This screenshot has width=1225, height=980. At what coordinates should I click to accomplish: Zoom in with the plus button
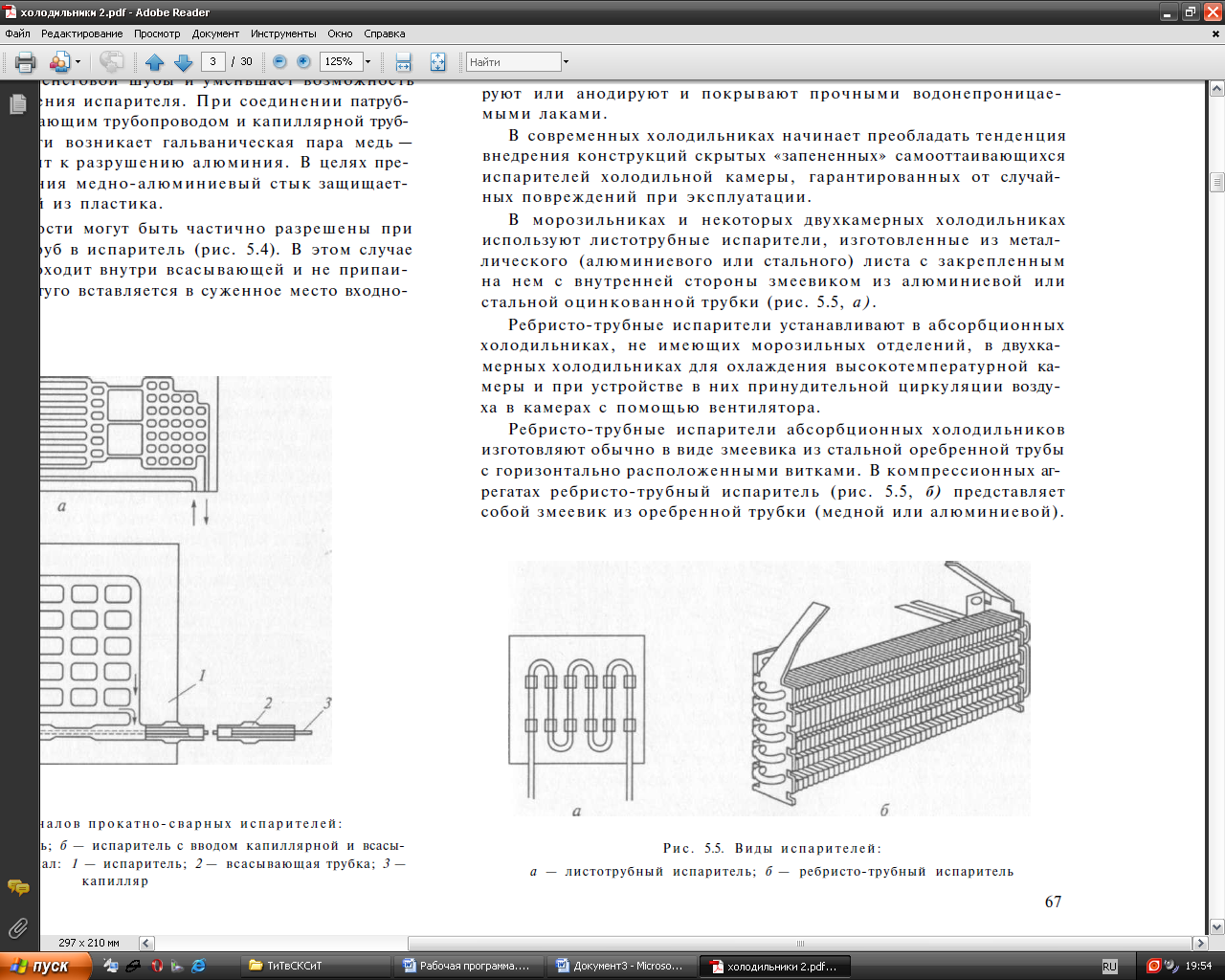(x=303, y=61)
